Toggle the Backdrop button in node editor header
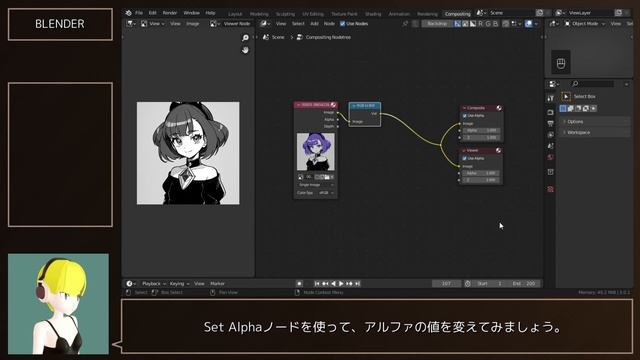Image resolution: width=640 pixels, height=360 pixels. point(437,24)
